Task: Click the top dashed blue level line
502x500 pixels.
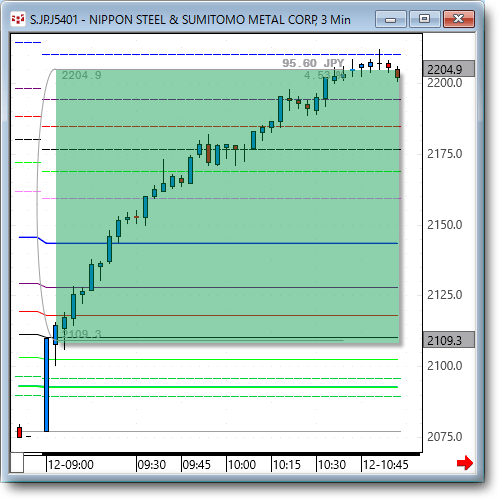Action: coord(221,54)
